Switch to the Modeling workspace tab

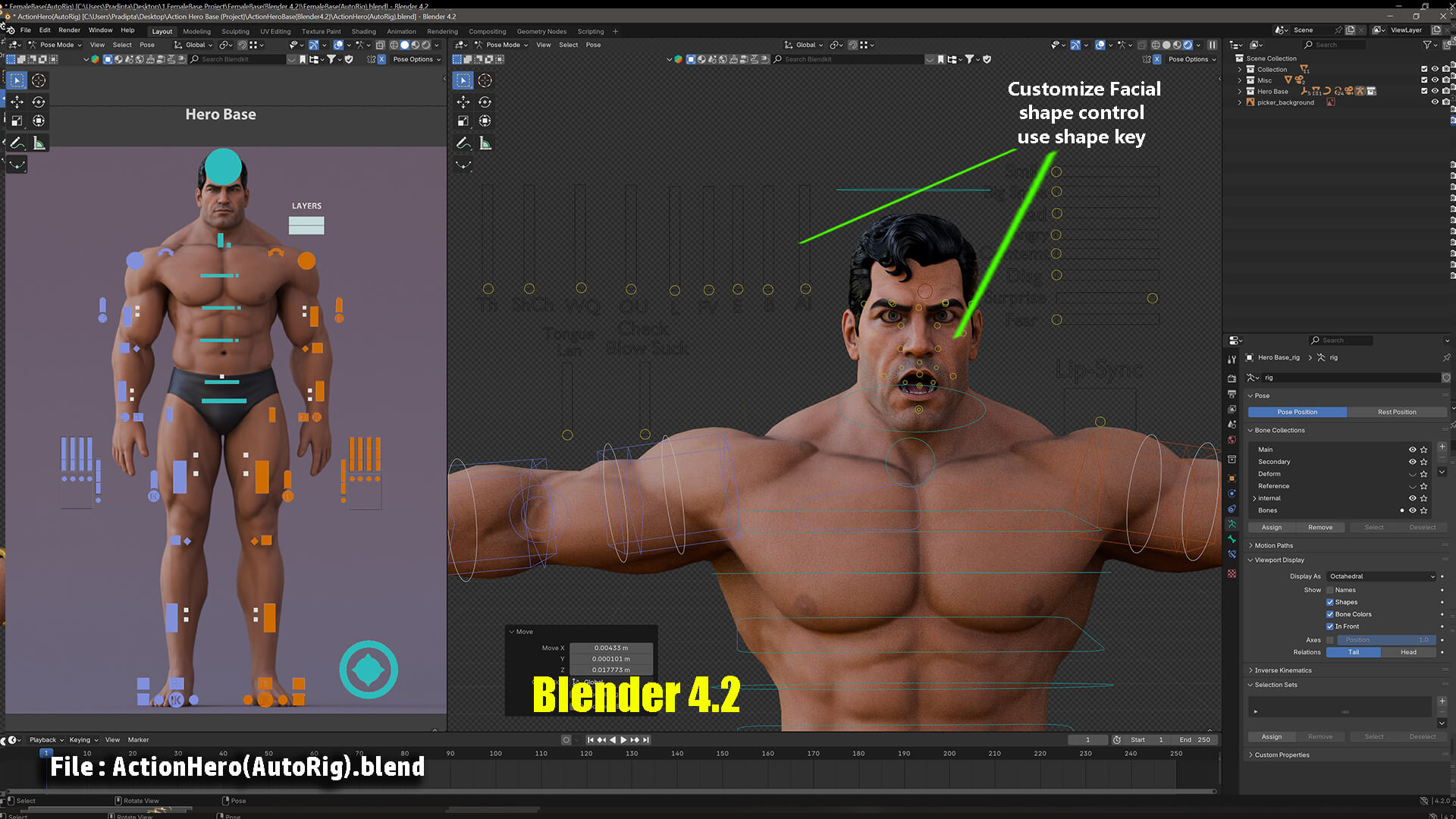coord(196,32)
